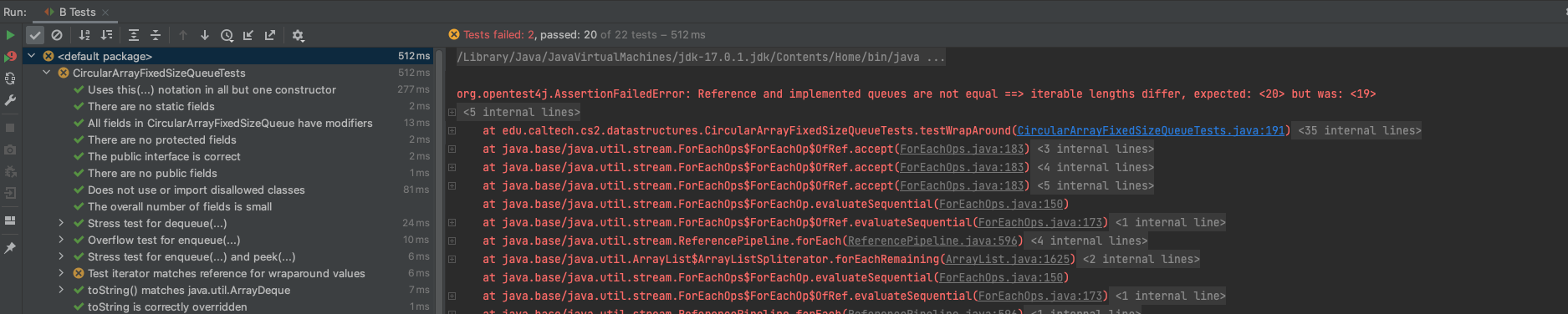Select 'The overall number of fields is small'
The image size is (1568, 314).
pyautogui.click(x=228, y=206)
